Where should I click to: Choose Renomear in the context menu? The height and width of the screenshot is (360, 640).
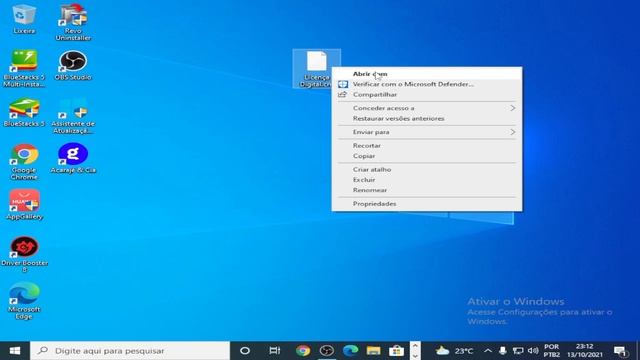[427, 190]
